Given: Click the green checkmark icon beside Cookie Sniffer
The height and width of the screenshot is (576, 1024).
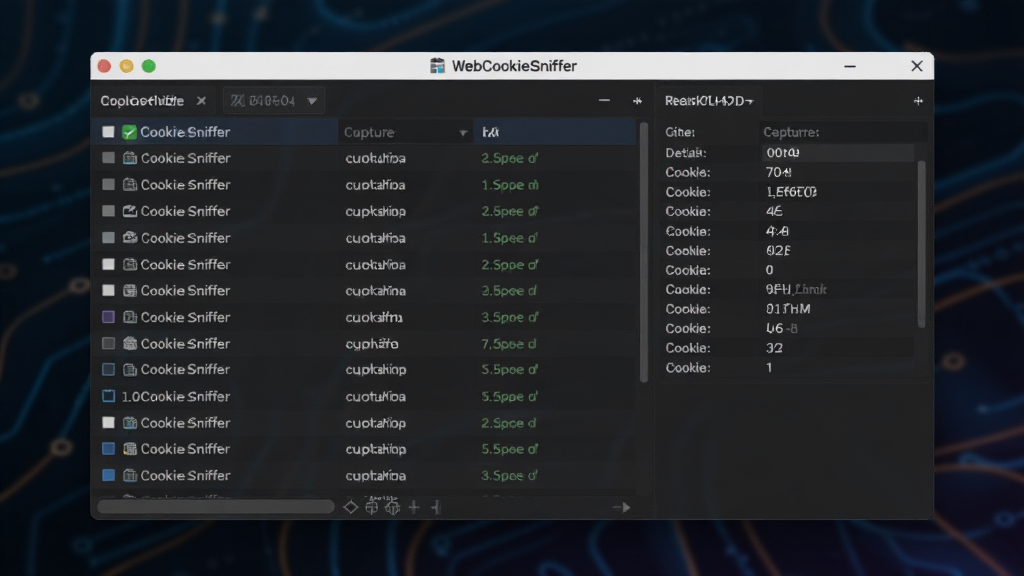Looking at the screenshot, I should point(129,132).
